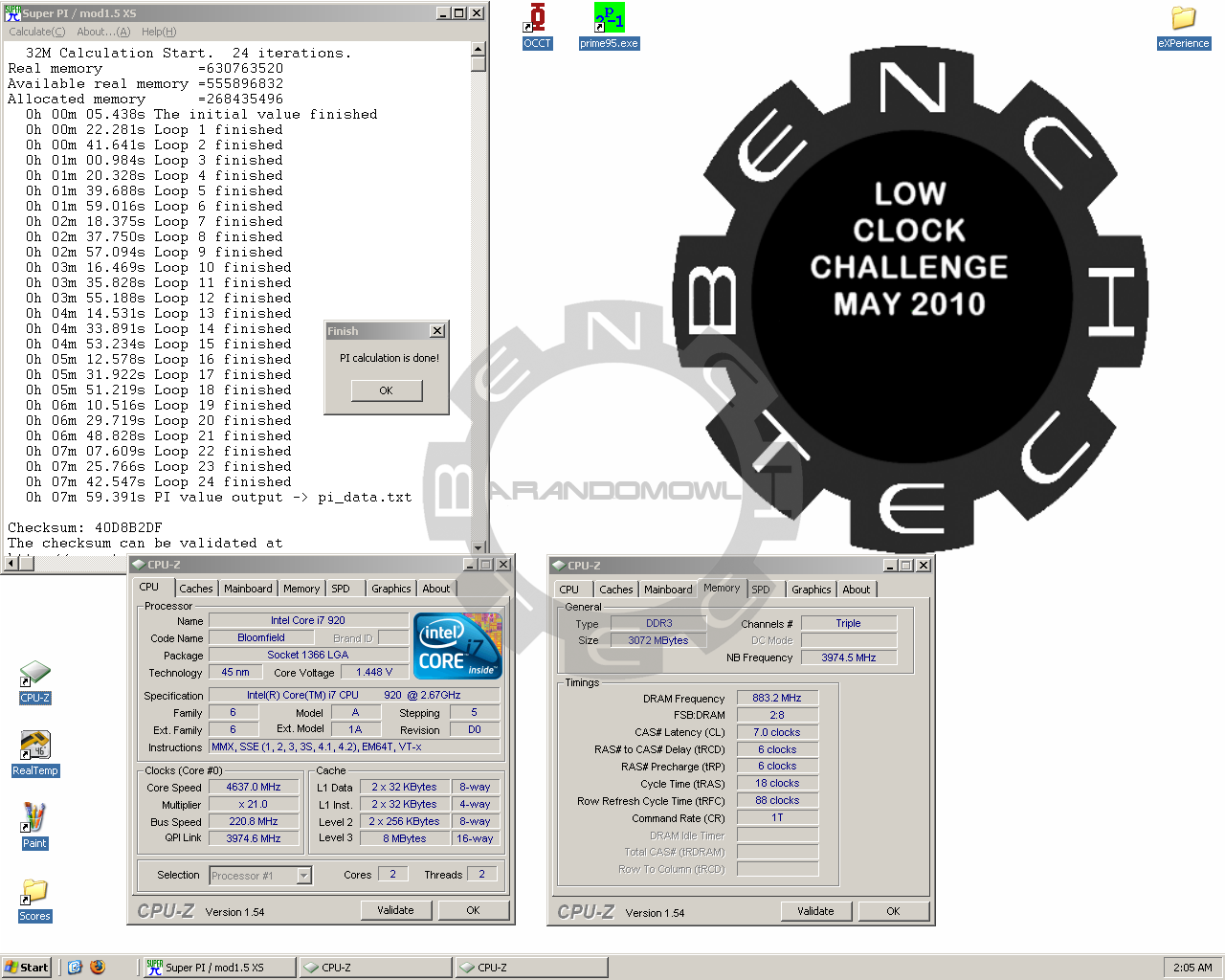Select CPU tab in right CPU-Z window
Viewport: 1225px width, 980px height.
pyautogui.click(x=569, y=590)
